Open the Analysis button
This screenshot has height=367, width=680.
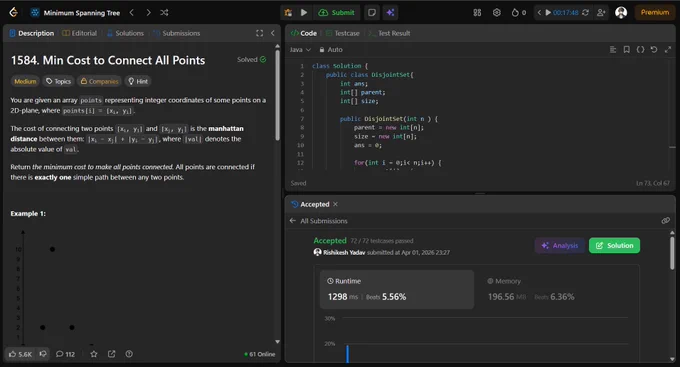560,246
